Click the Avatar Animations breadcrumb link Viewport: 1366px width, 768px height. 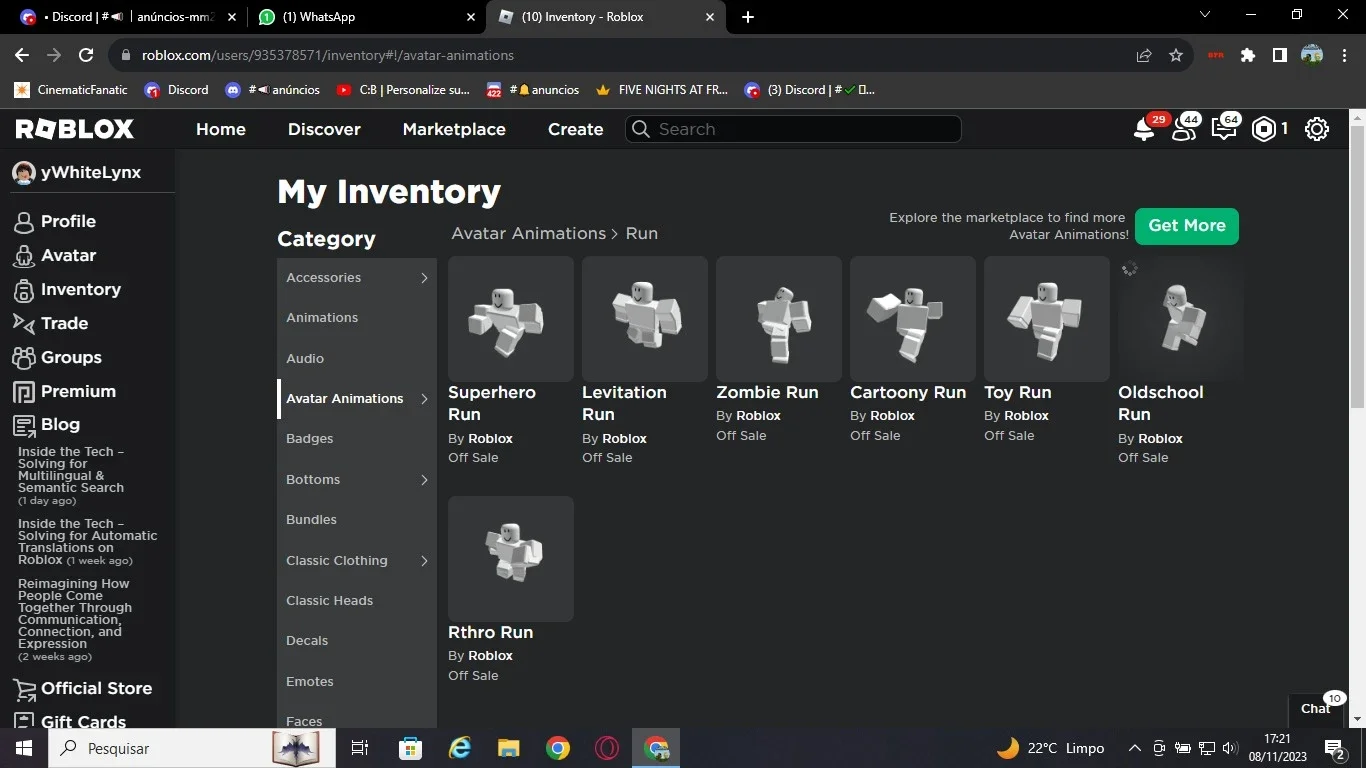click(x=529, y=233)
